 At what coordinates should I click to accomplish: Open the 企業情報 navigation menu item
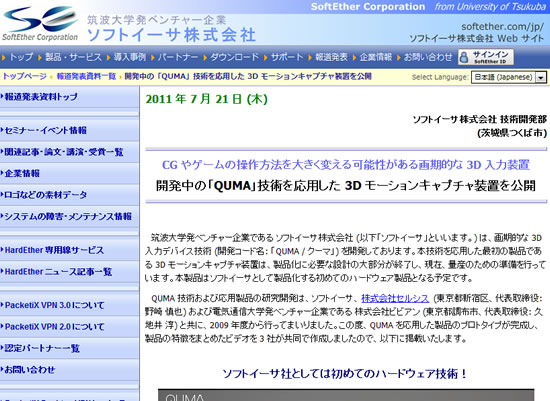[x=376, y=57]
